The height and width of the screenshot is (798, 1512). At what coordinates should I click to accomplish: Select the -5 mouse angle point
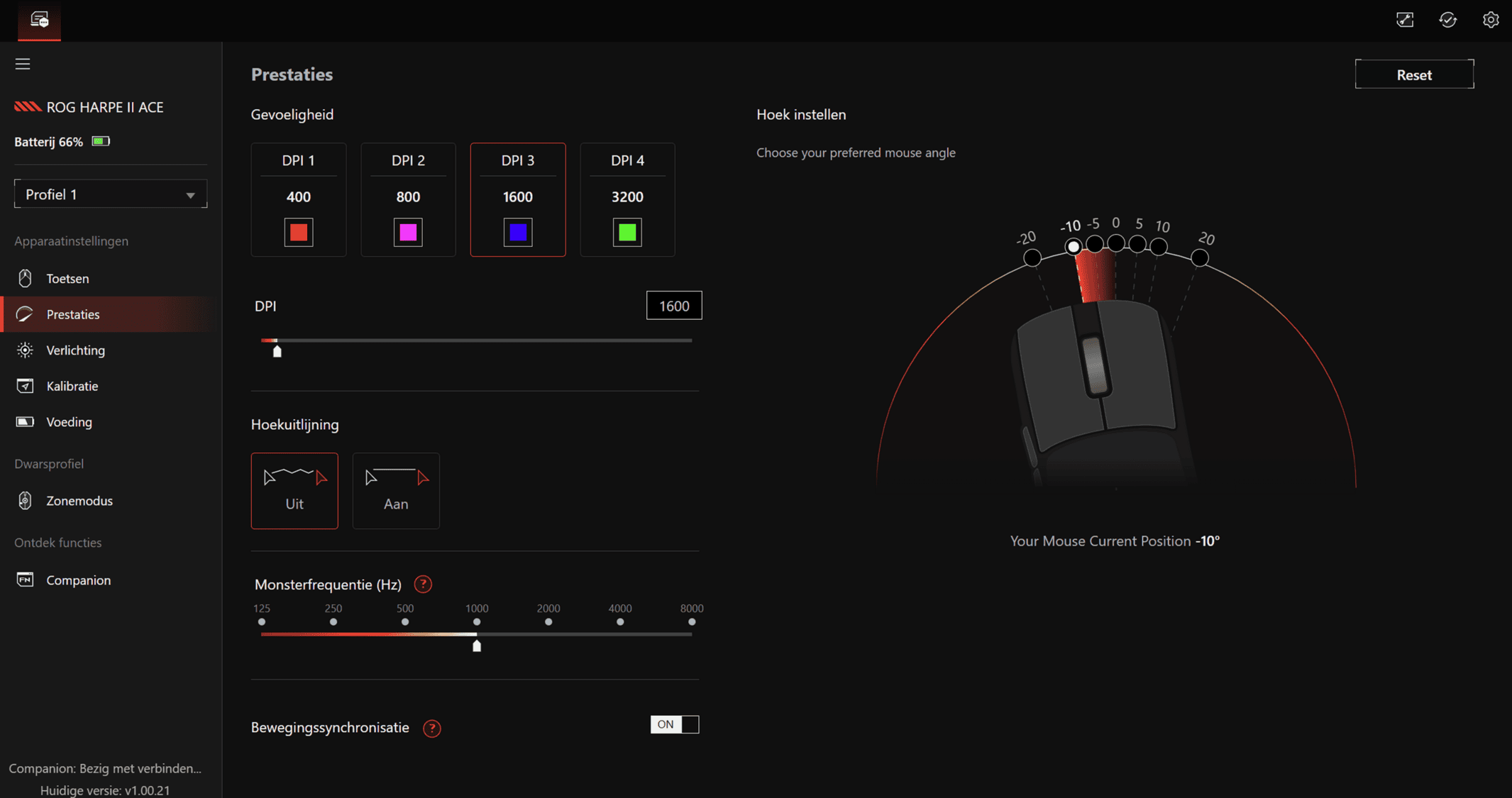pyautogui.click(x=1095, y=244)
